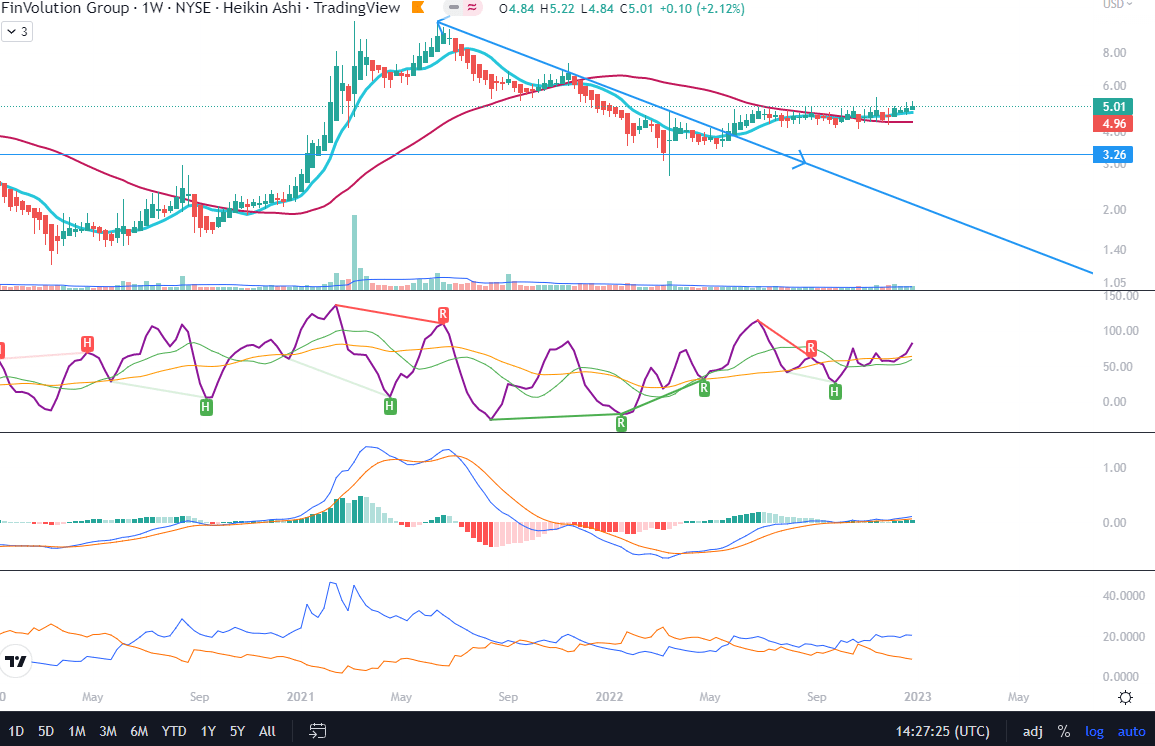1155x746 pixels.
Task: Select the 1Y time range
Action: point(208,731)
